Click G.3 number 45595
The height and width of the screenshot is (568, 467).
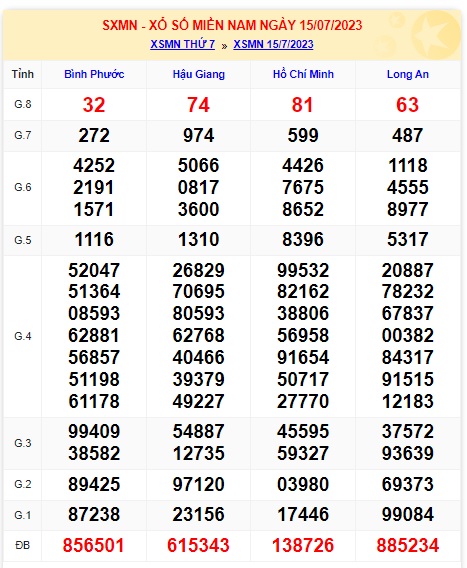303,431
